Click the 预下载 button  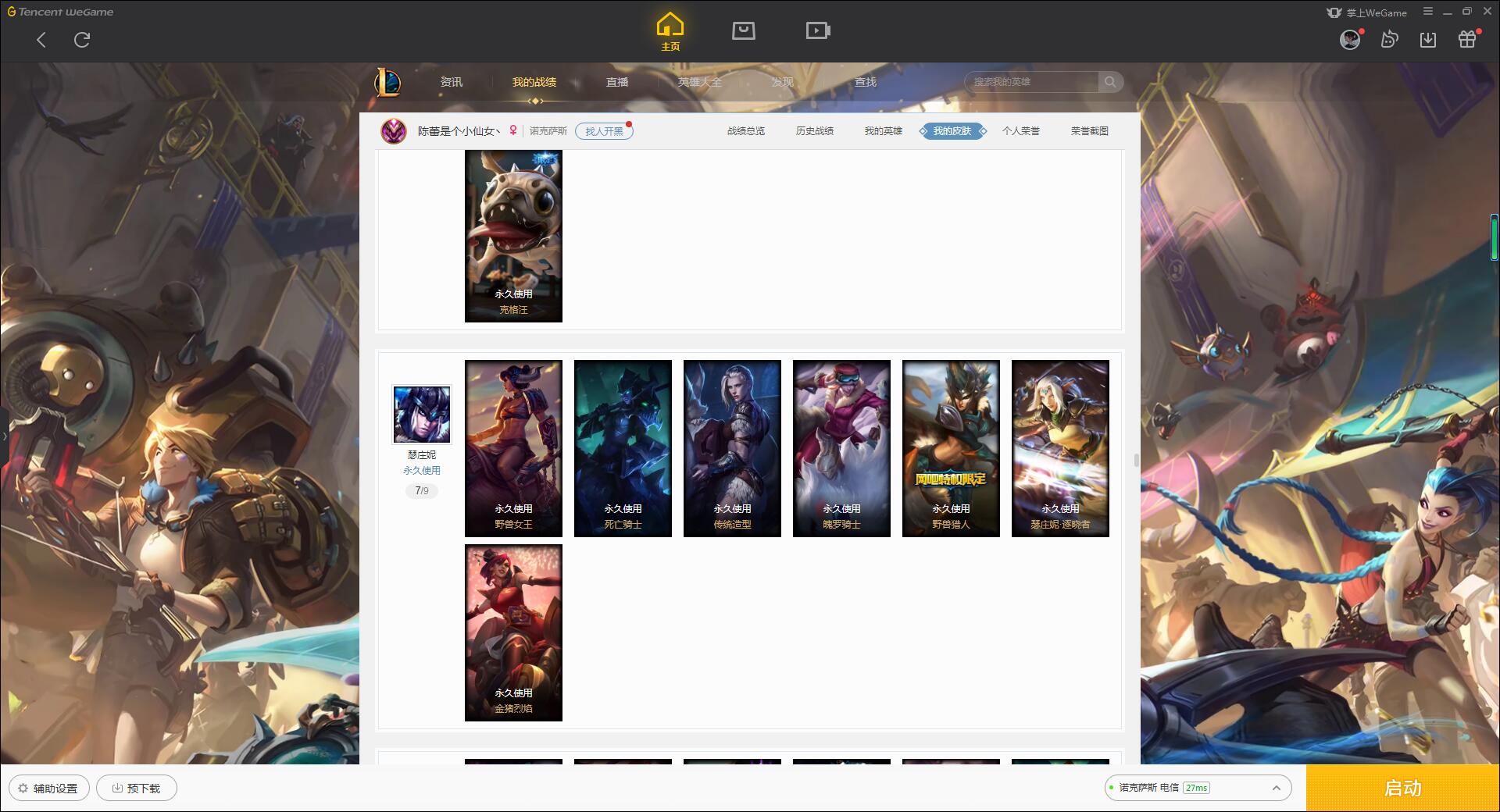[137, 788]
